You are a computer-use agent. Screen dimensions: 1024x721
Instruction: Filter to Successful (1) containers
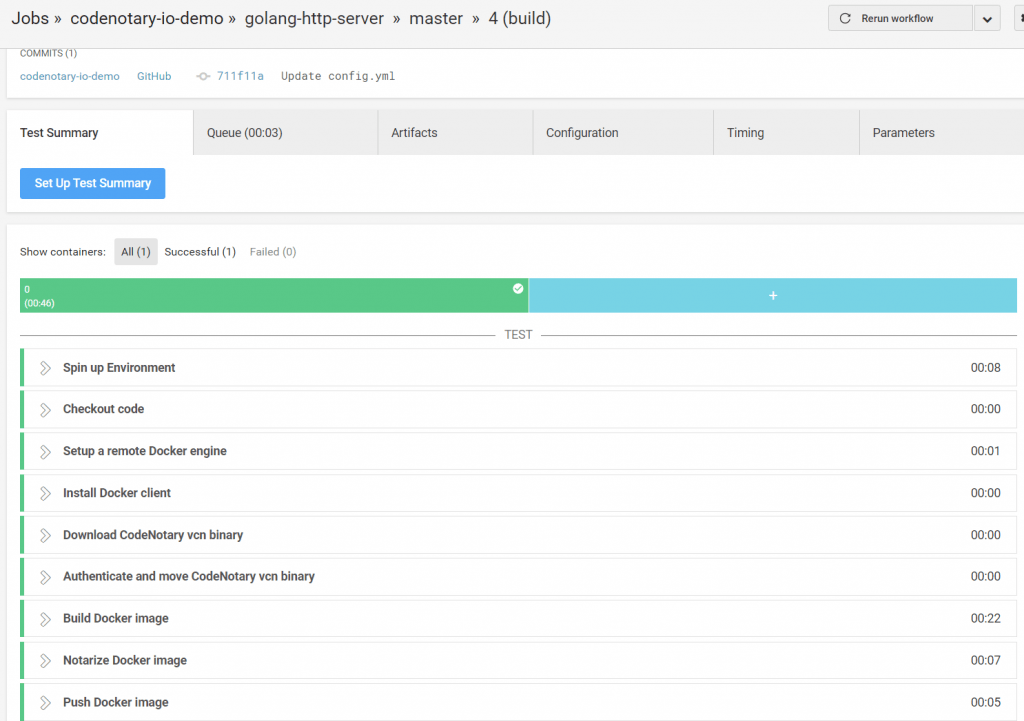click(x=200, y=251)
